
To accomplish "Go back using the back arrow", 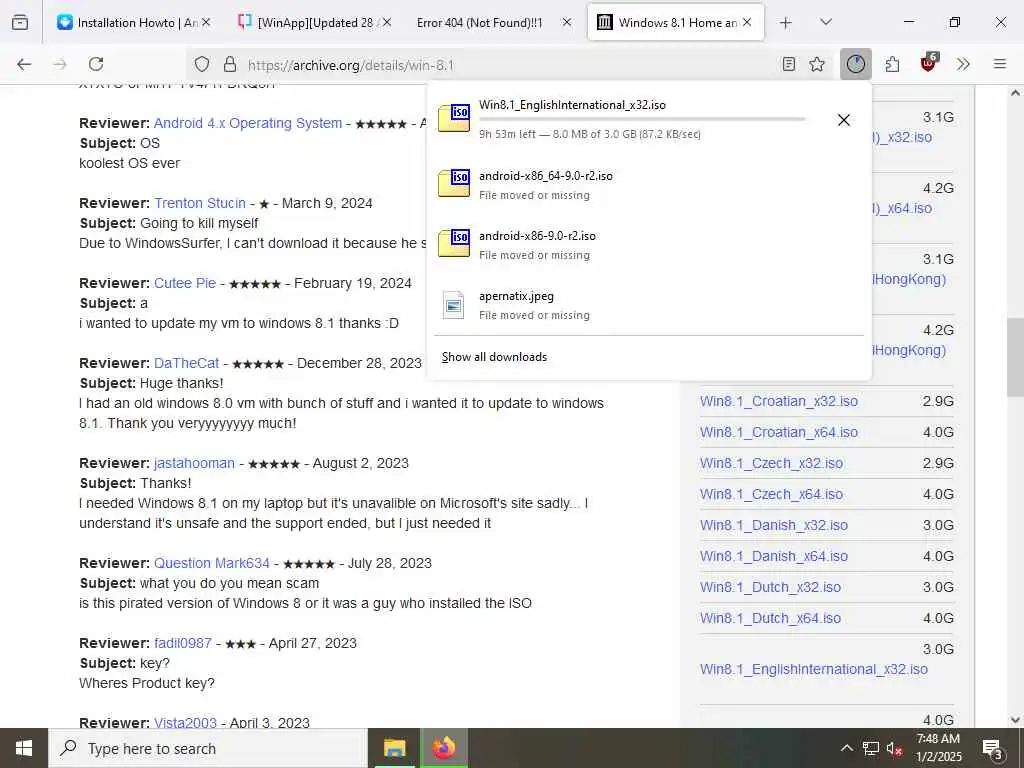I will pos(24,64).
